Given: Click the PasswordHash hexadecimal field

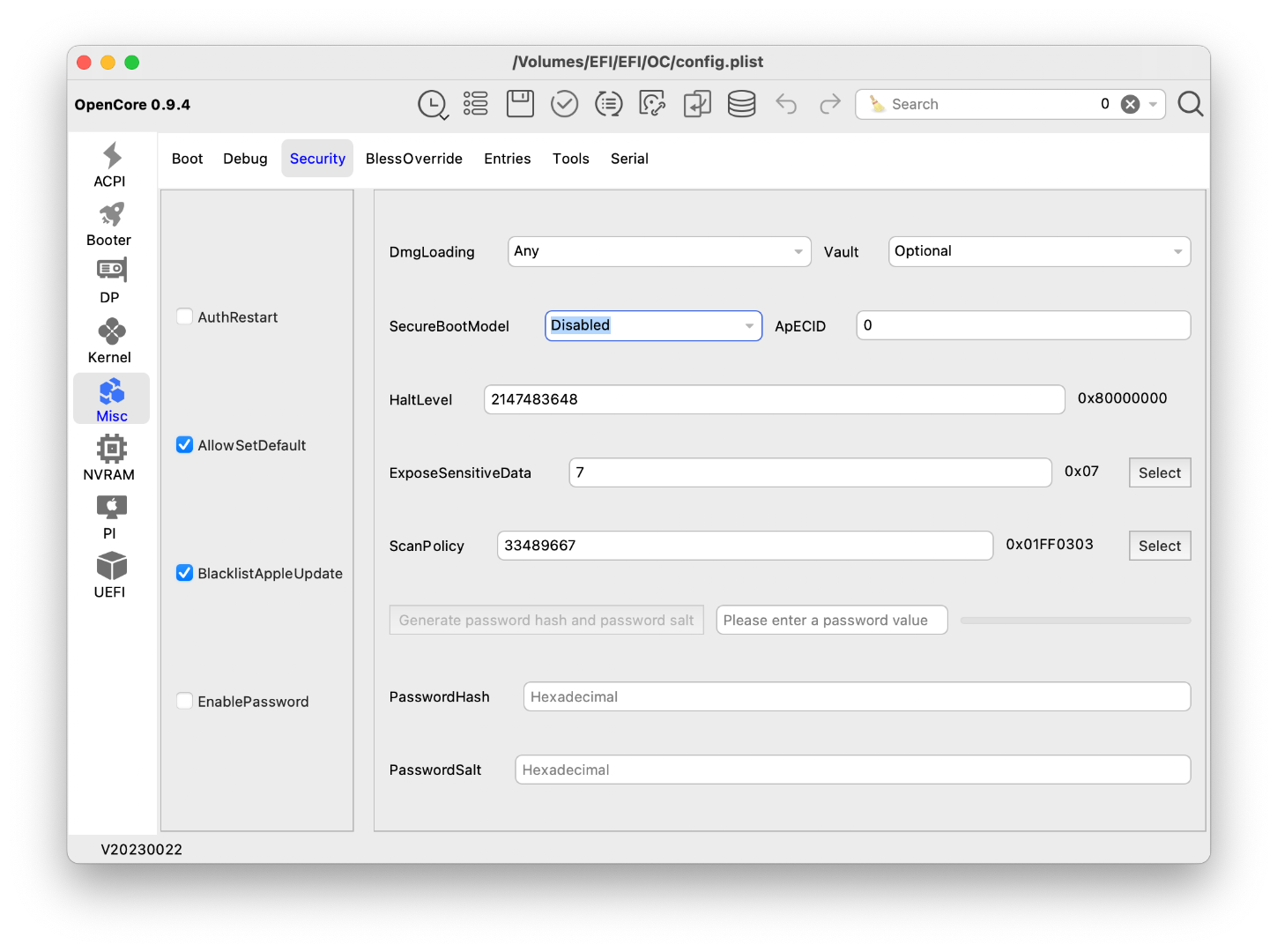Looking at the screenshot, I should point(857,696).
